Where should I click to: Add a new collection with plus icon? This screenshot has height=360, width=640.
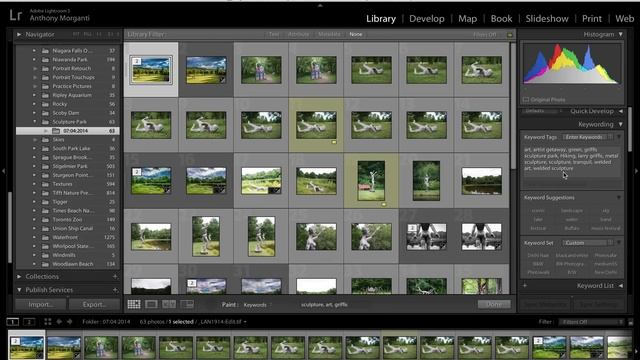[115, 276]
